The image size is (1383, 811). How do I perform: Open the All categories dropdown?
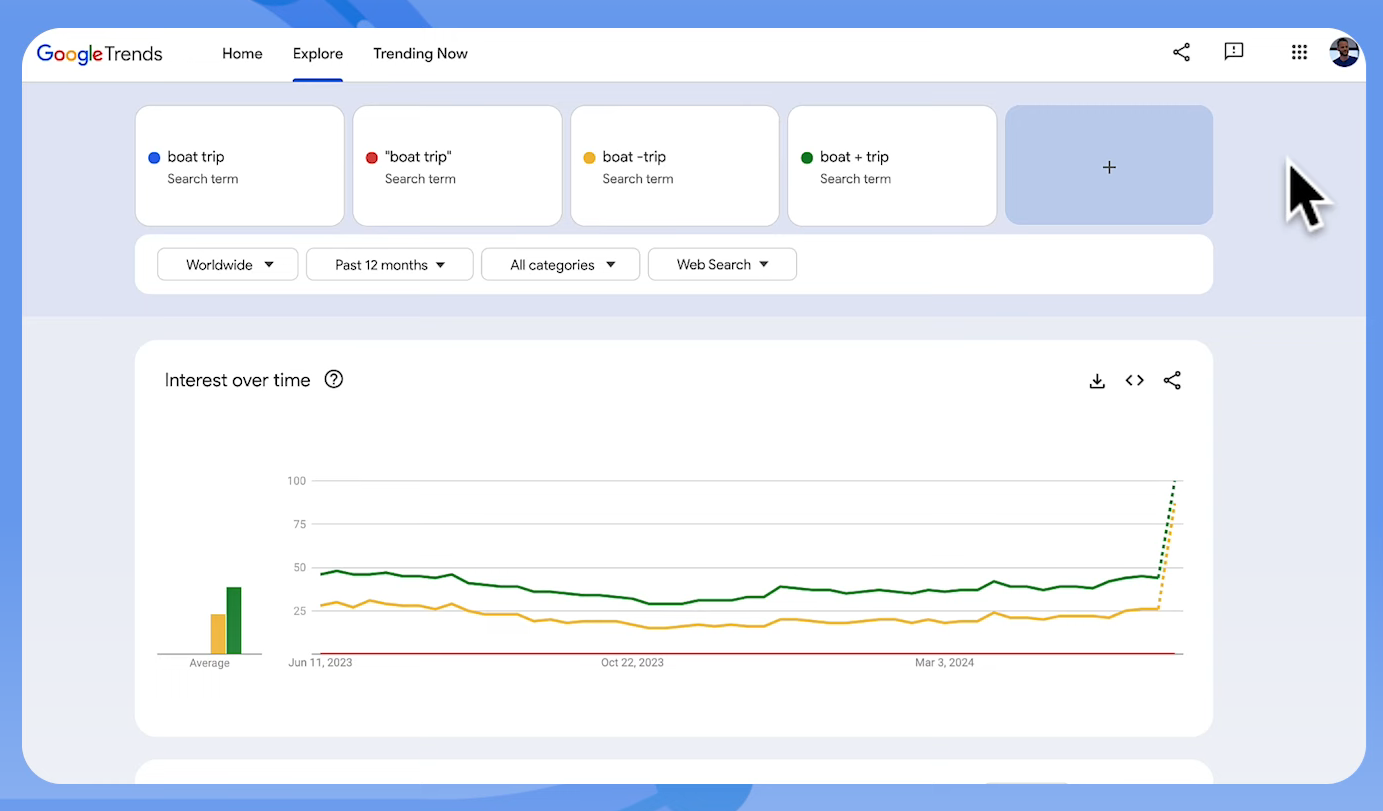point(561,265)
